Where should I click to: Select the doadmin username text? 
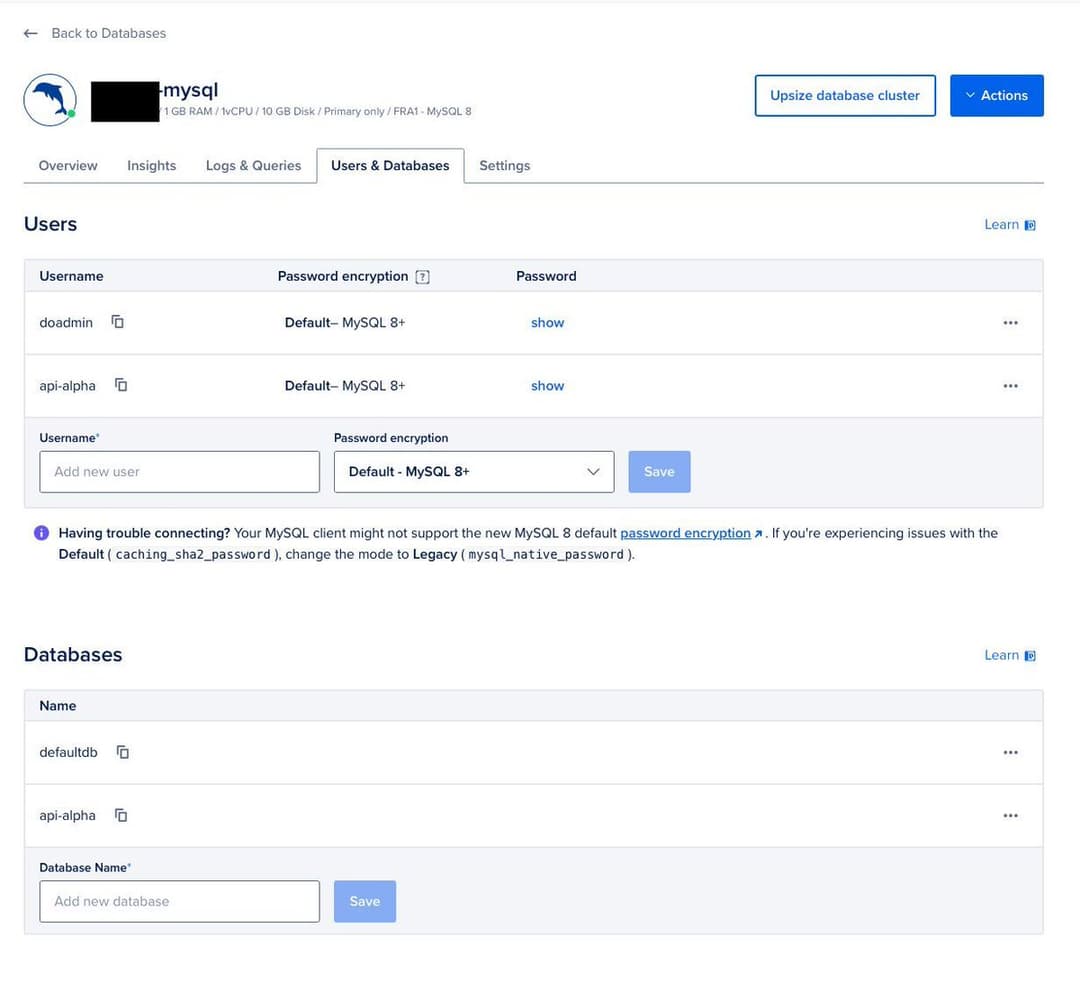point(66,322)
